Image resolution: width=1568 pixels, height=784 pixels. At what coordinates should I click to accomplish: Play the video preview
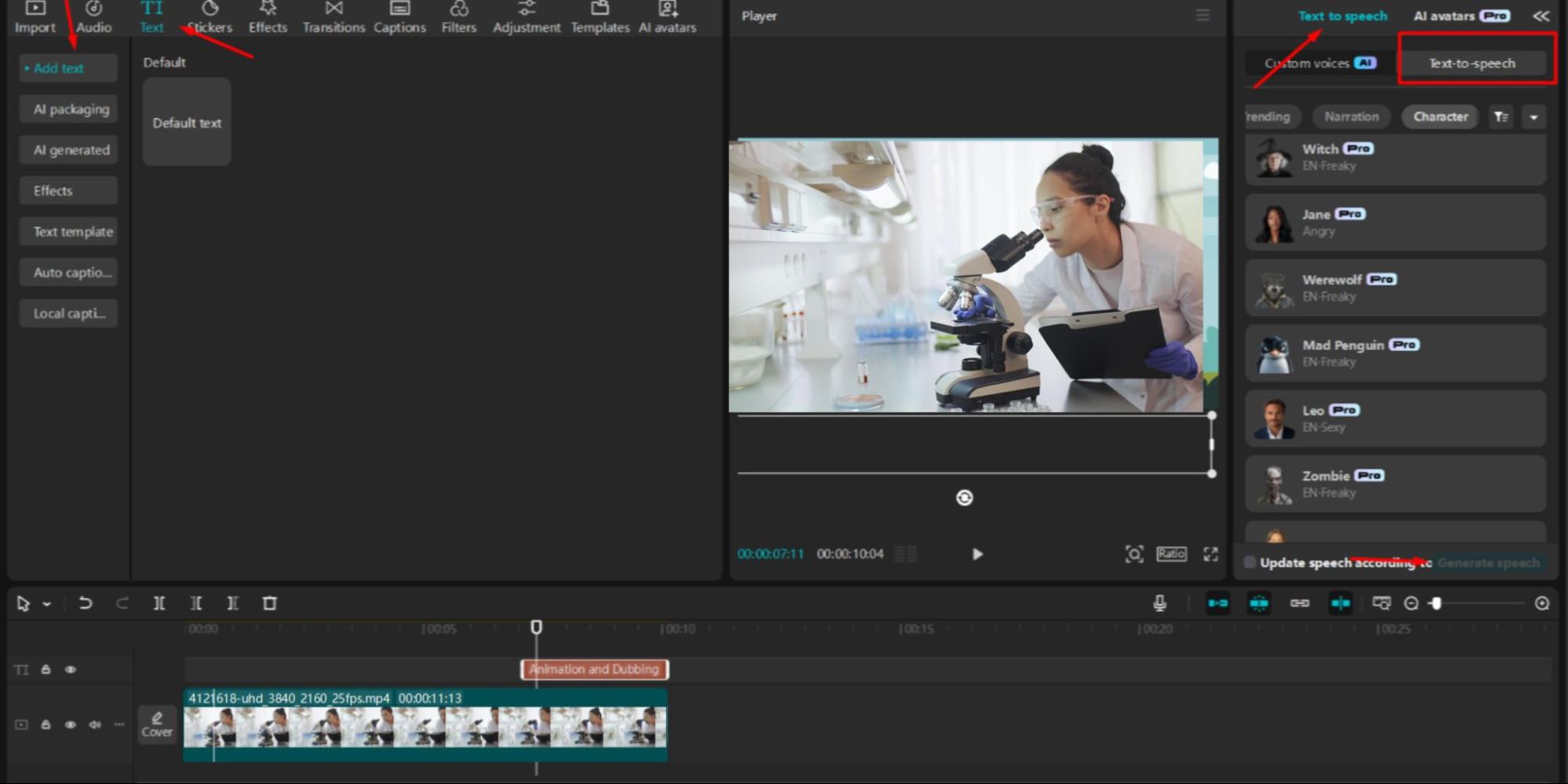click(x=977, y=554)
